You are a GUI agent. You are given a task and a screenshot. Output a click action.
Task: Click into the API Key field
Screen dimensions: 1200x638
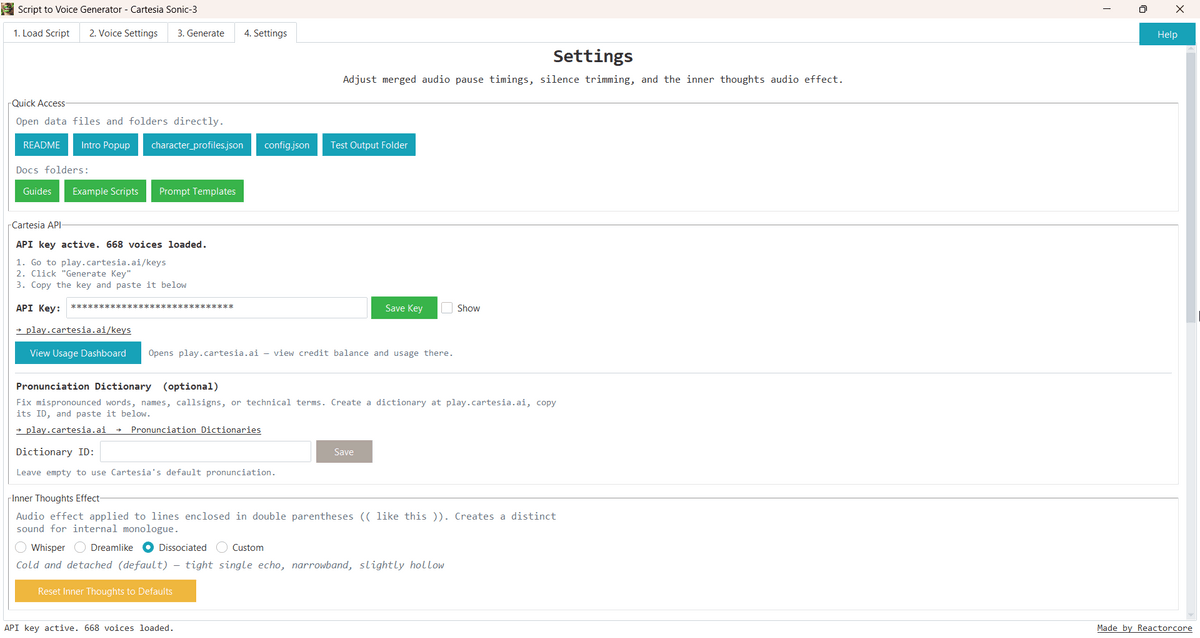(216, 308)
